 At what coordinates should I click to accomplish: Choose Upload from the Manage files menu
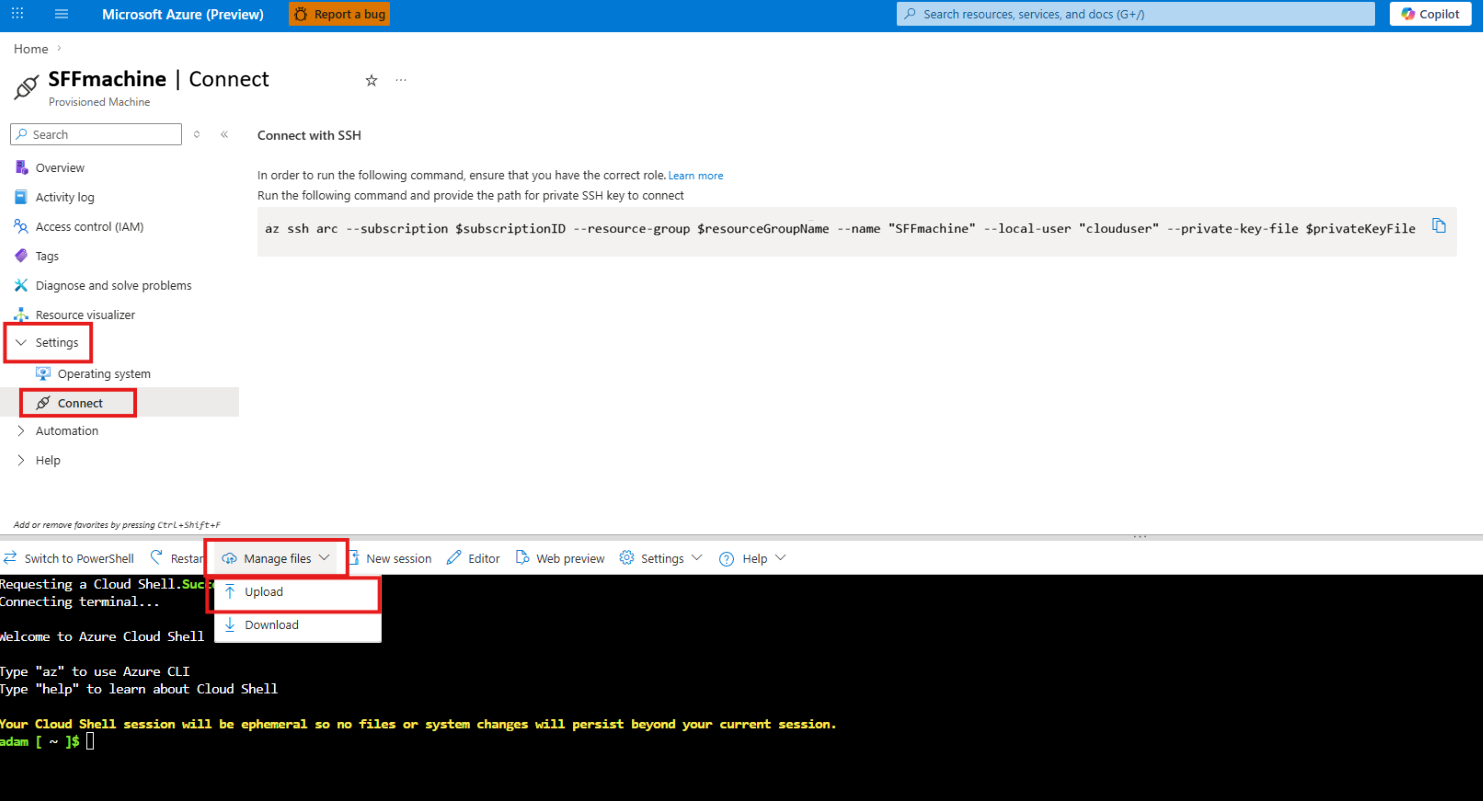click(x=297, y=592)
